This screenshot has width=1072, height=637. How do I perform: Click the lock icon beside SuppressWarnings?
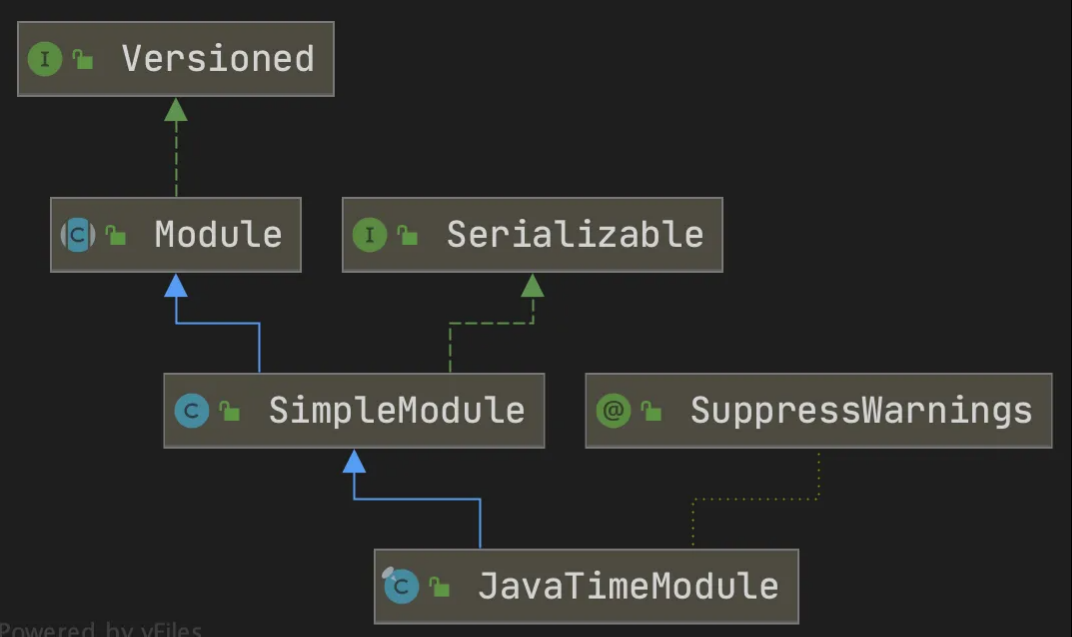tap(651, 412)
